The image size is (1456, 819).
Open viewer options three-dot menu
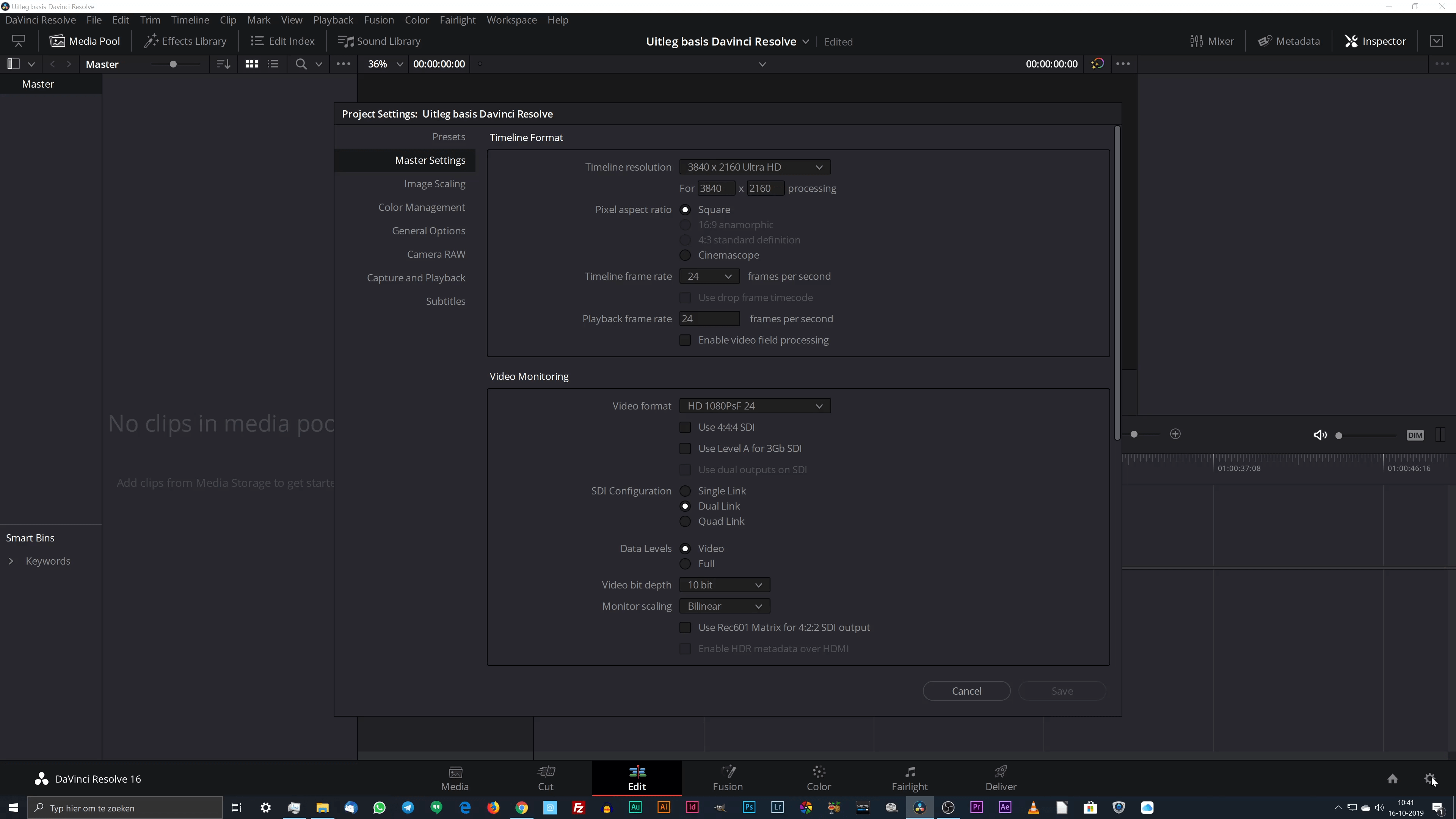point(1123,64)
